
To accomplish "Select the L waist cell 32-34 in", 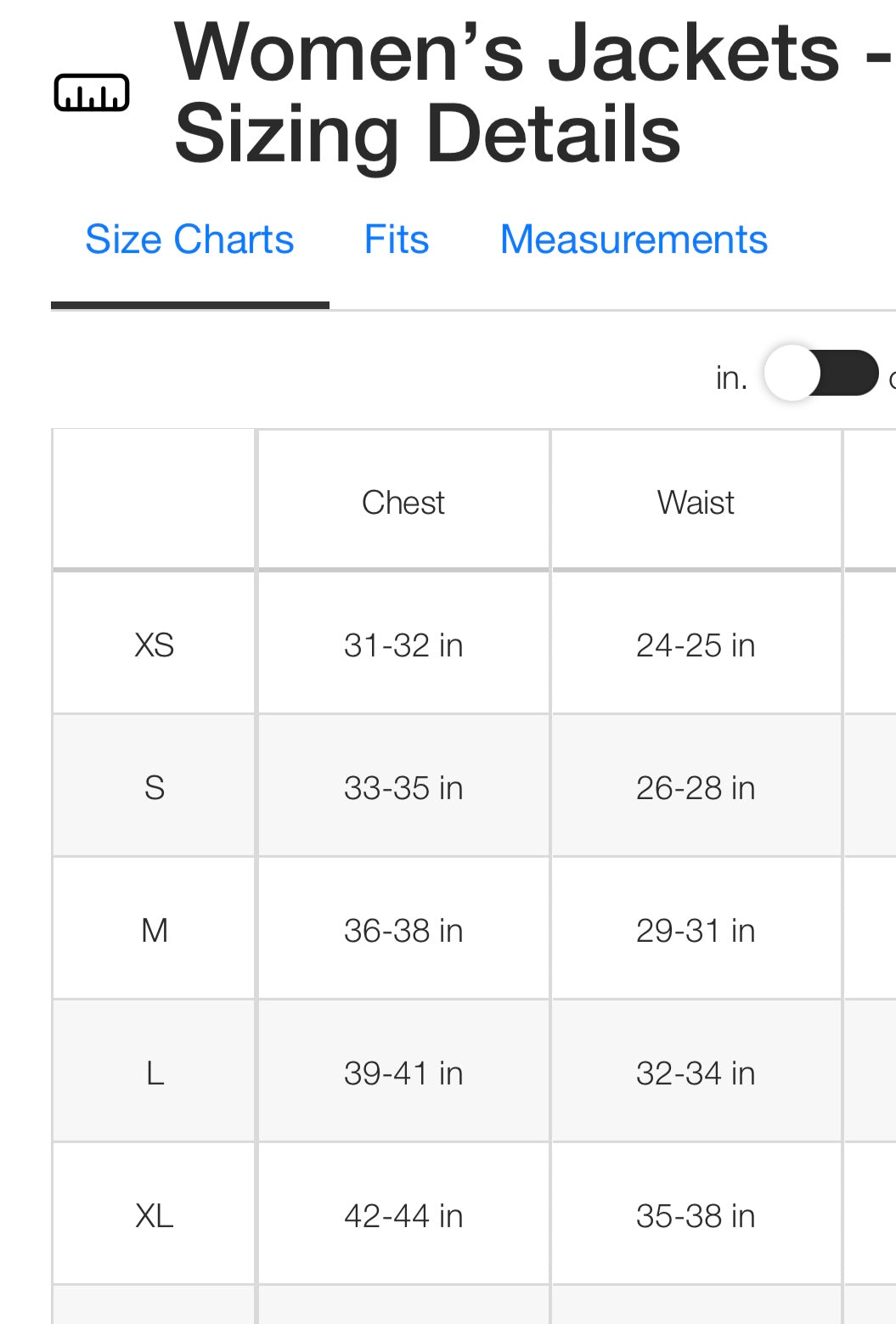I will point(696,1073).
